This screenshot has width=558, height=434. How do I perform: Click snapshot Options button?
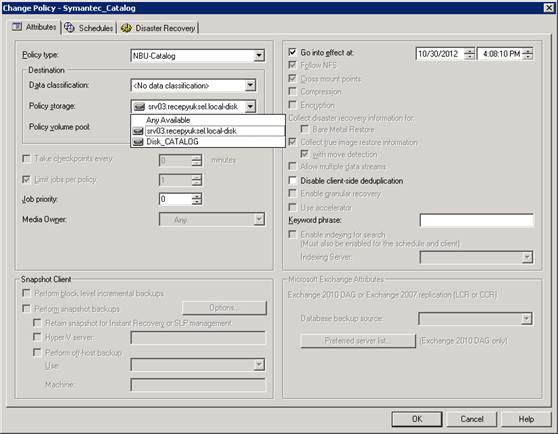224,308
